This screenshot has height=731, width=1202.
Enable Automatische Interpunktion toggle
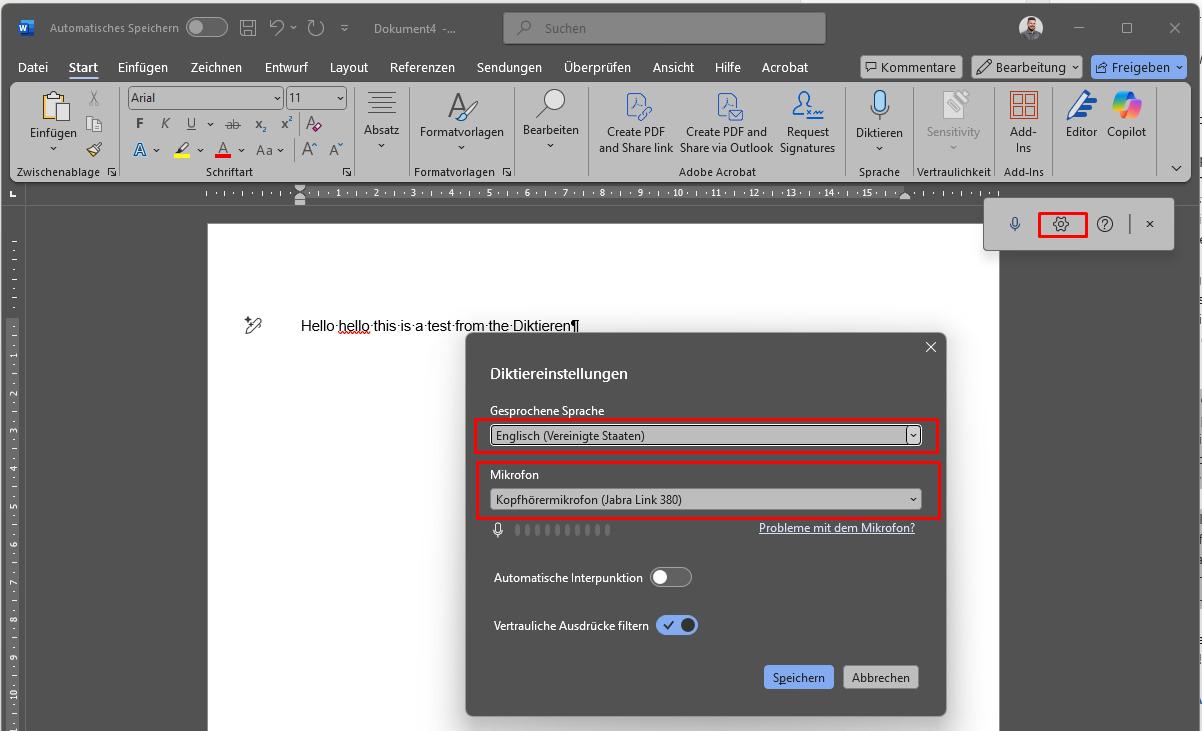671,577
